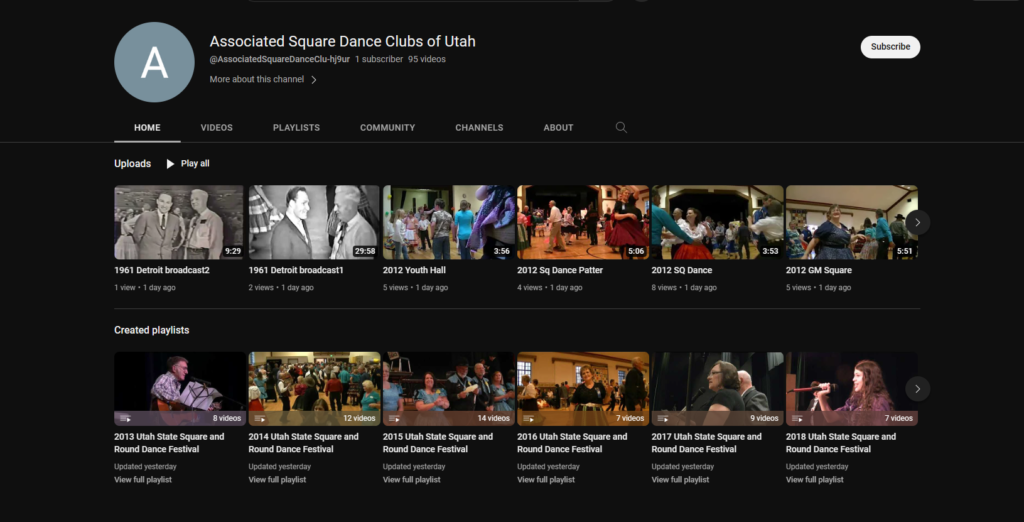Advance created playlists with right arrow button
The height and width of the screenshot is (522, 1024).
[x=918, y=389]
